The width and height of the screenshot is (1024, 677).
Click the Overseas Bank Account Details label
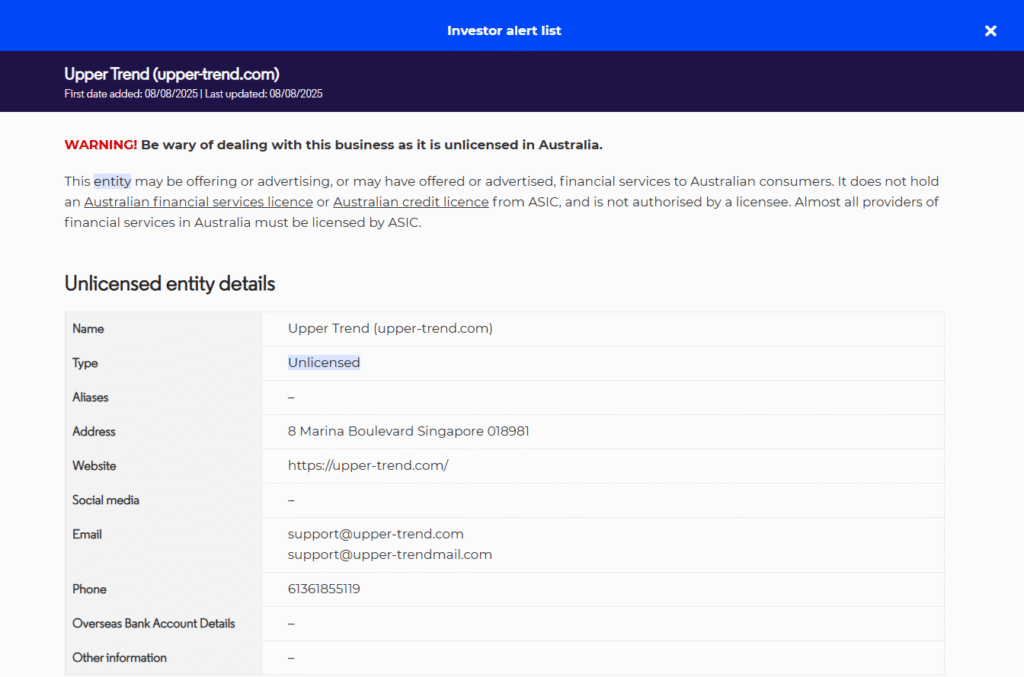pyautogui.click(x=153, y=623)
